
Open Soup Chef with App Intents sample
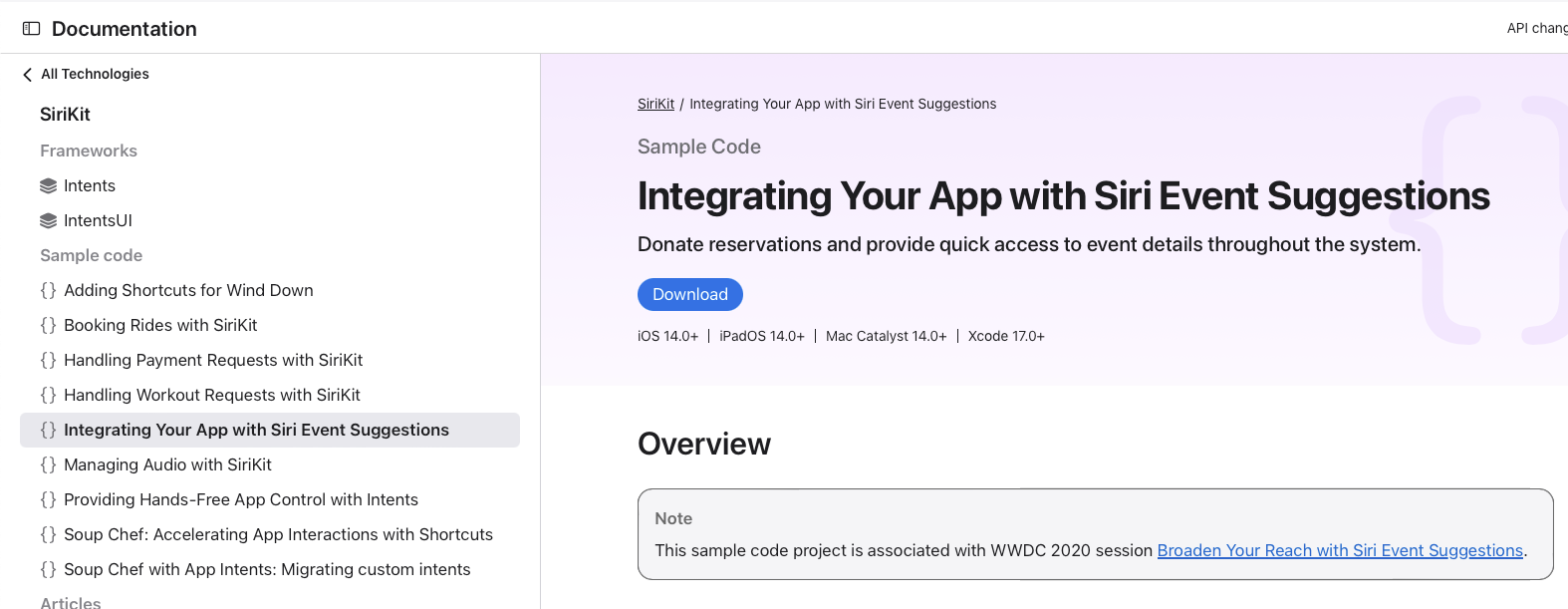(x=267, y=570)
